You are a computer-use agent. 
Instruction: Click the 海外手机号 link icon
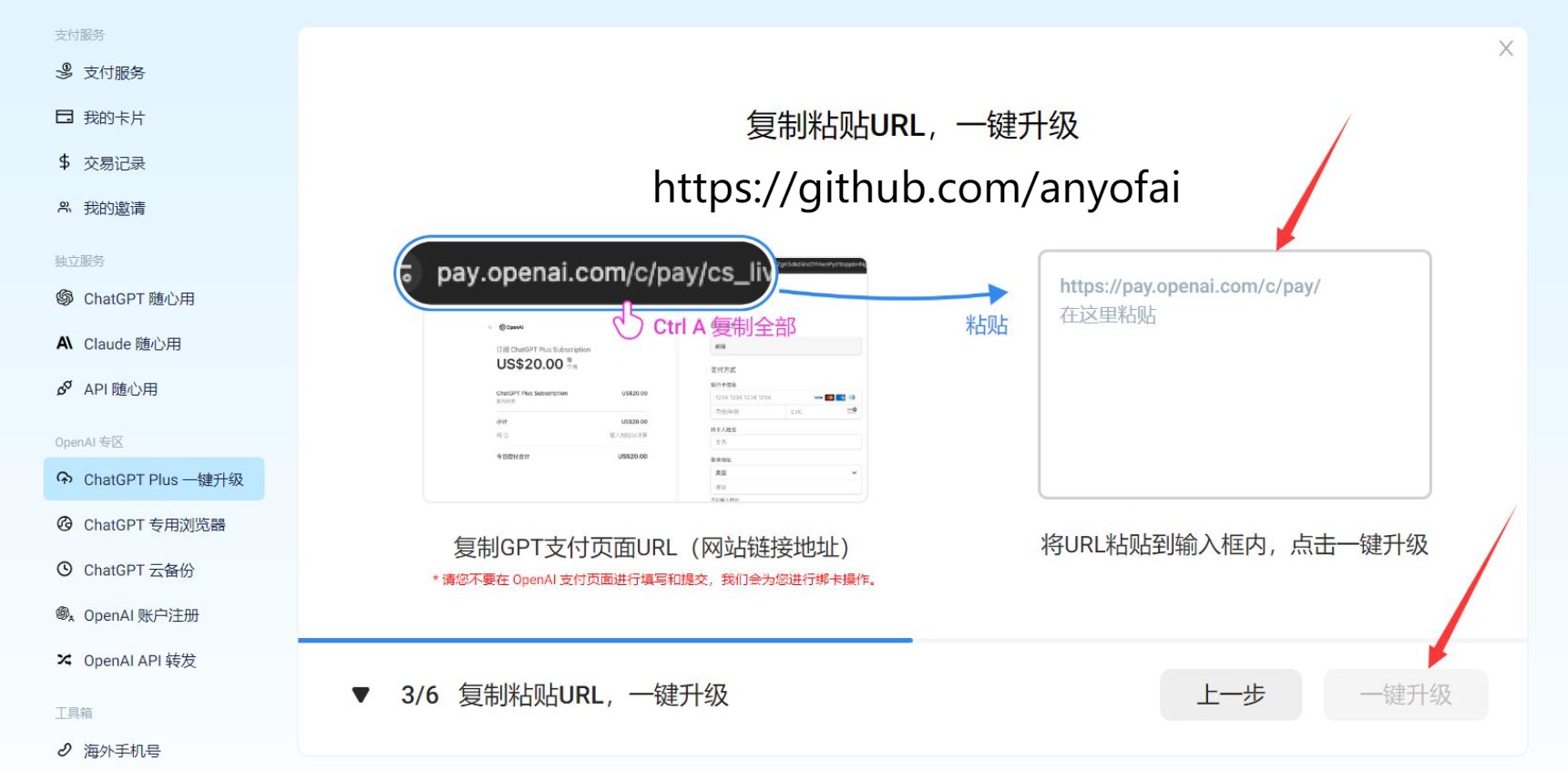64,750
